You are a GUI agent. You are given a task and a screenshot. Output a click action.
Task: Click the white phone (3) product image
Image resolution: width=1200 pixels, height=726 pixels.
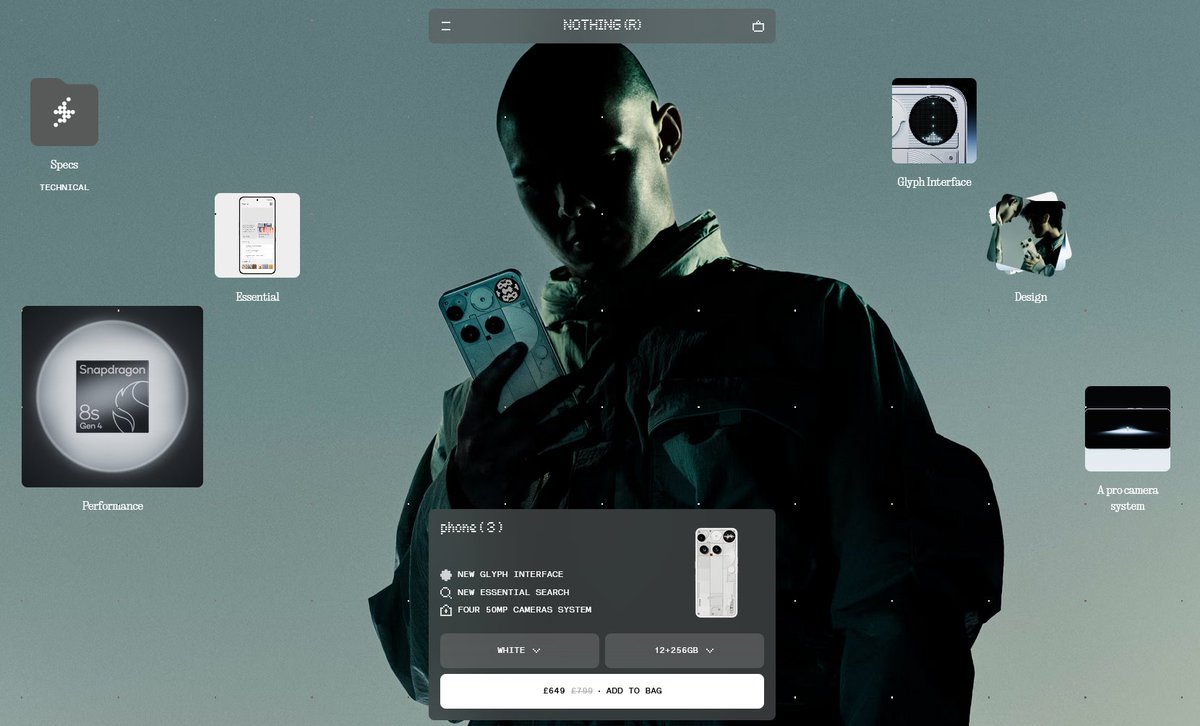click(716, 572)
